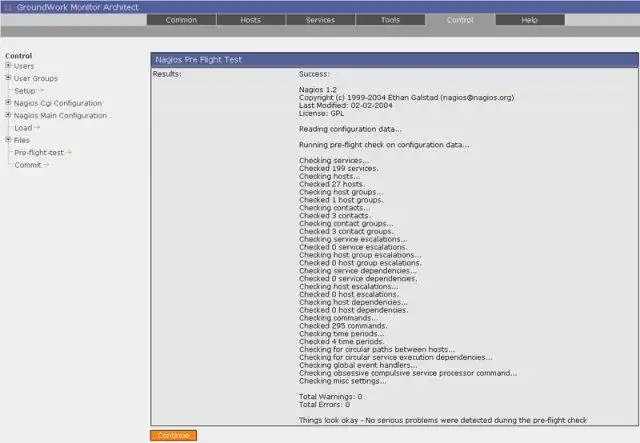Select the 'Total Errors: 0' line
The image size is (640, 443).
(324, 405)
